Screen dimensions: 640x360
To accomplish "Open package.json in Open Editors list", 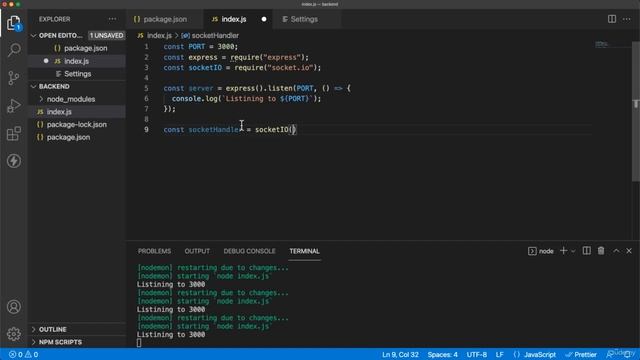I will click(x=77, y=48).
